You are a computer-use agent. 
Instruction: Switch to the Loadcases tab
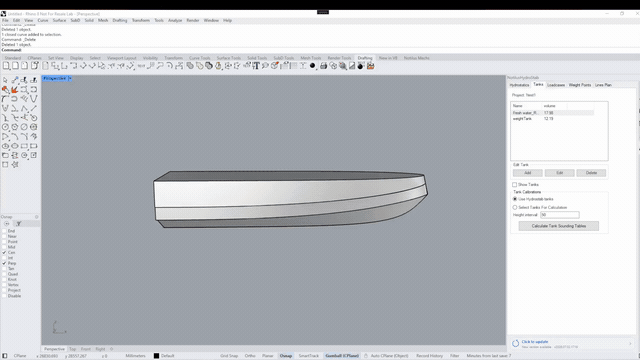[x=556, y=85]
